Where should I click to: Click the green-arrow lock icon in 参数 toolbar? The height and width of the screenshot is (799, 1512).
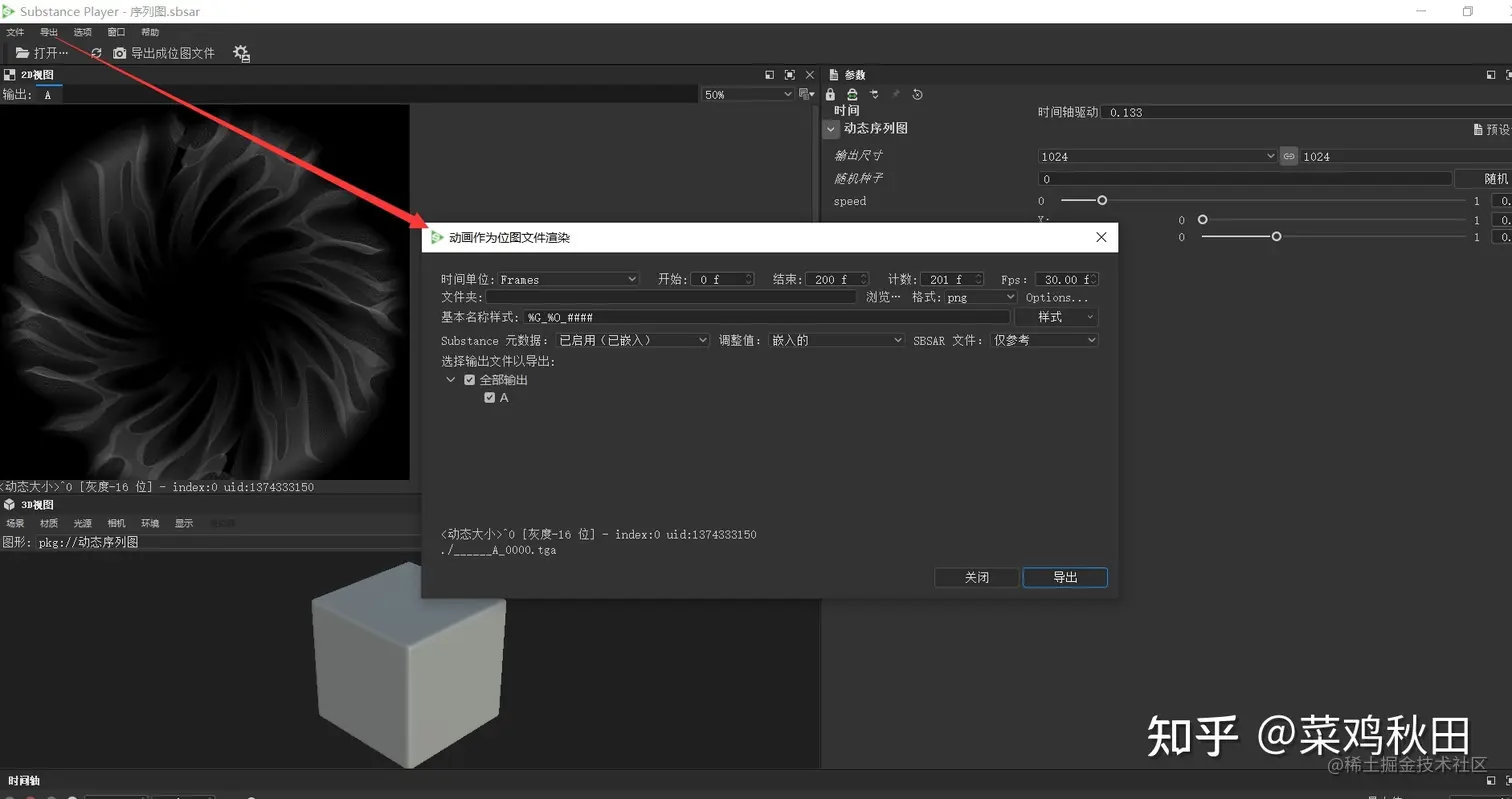pos(852,95)
